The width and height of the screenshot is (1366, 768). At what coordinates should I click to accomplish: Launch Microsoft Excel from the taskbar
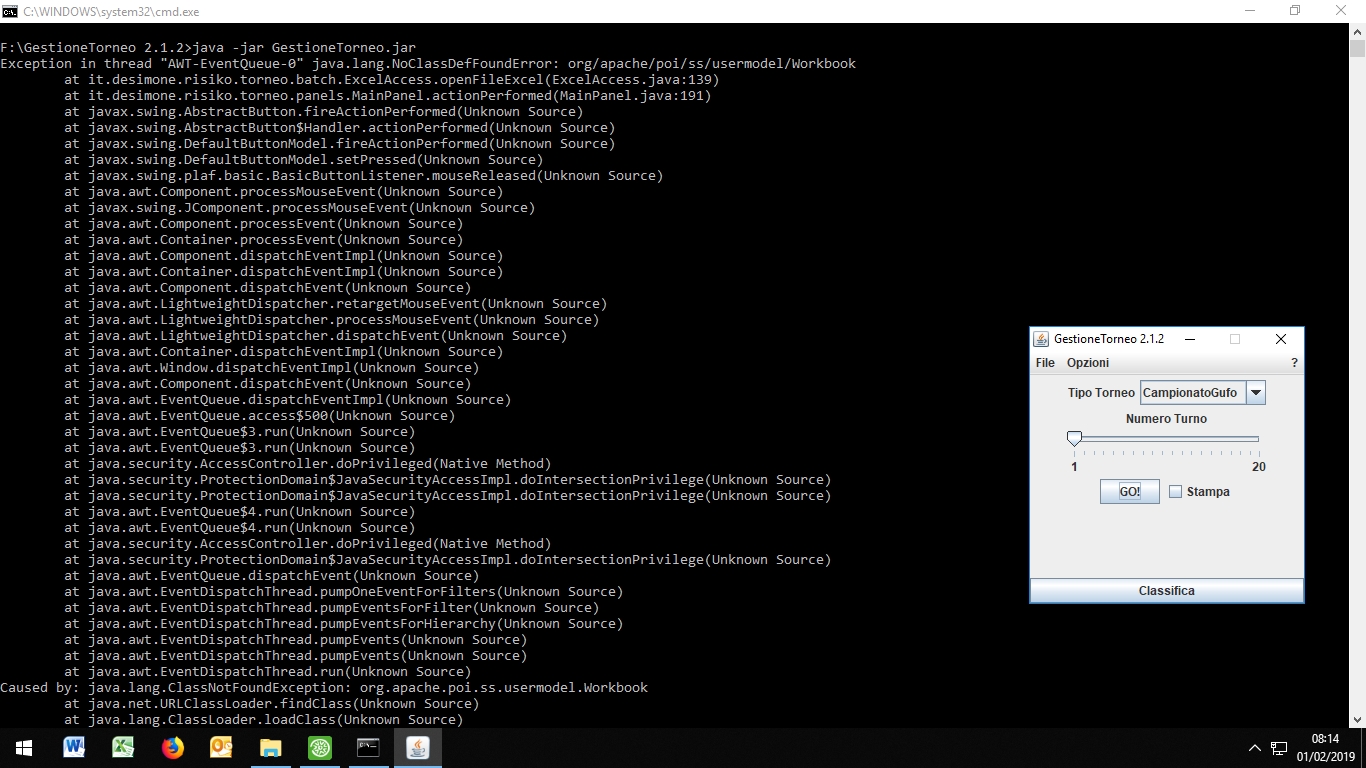(122, 748)
